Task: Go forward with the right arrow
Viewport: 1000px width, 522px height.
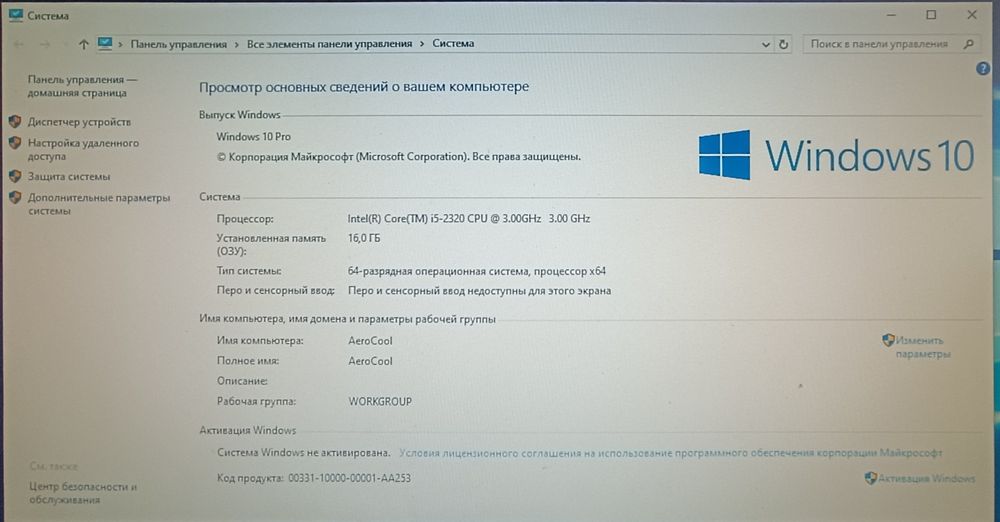Action: coord(45,44)
